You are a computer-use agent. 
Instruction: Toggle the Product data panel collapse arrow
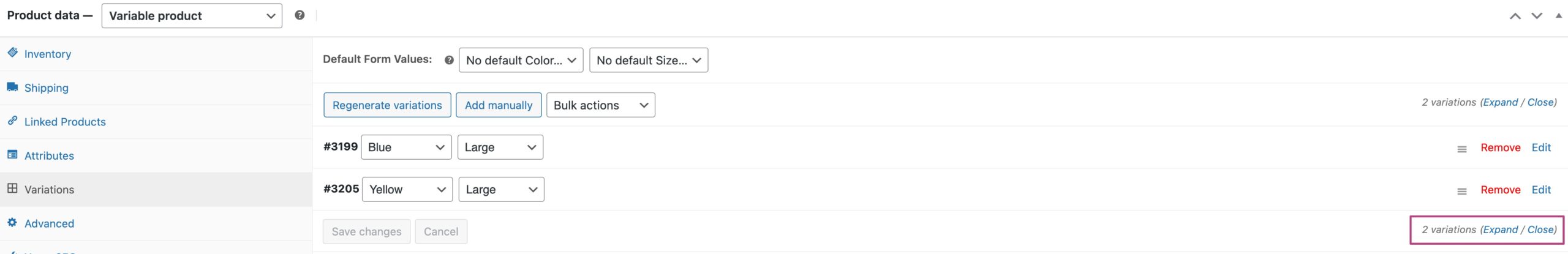point(1558,16)
